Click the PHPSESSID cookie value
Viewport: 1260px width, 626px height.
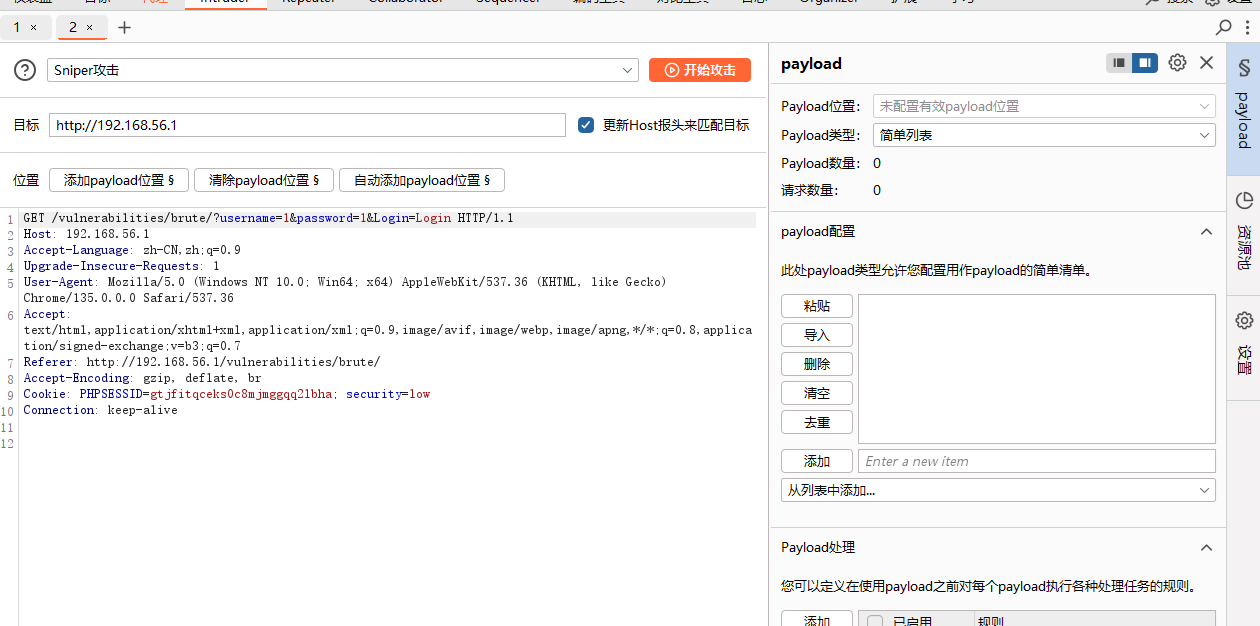[240, 394]
